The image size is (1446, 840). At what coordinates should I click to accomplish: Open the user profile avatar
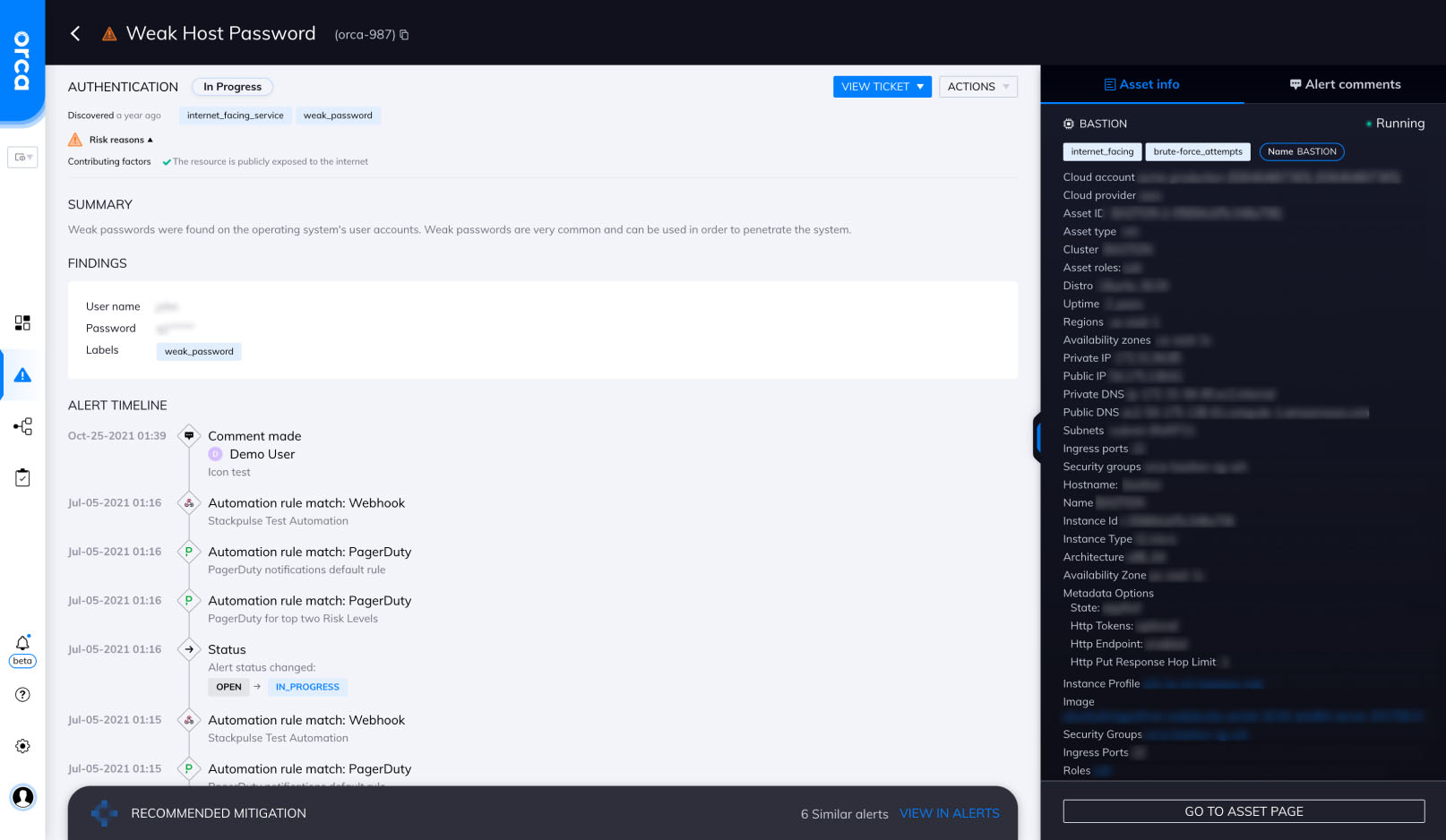[22, 797]
